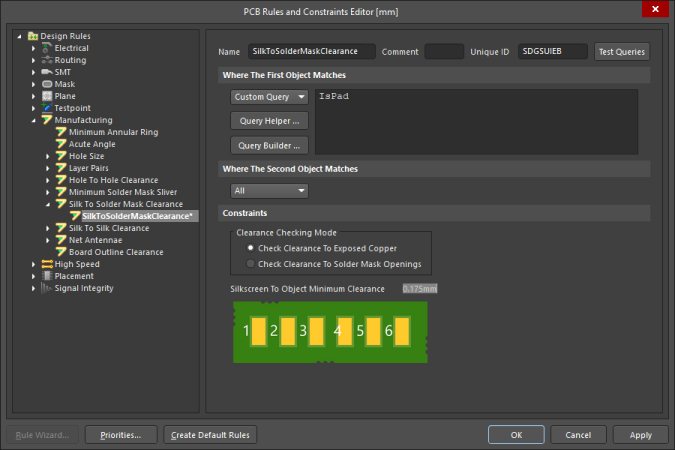Screen dimensions: 675x450
Task: Click the Silk To Solder Mask Clearance icon
Action: click(61, 204)
